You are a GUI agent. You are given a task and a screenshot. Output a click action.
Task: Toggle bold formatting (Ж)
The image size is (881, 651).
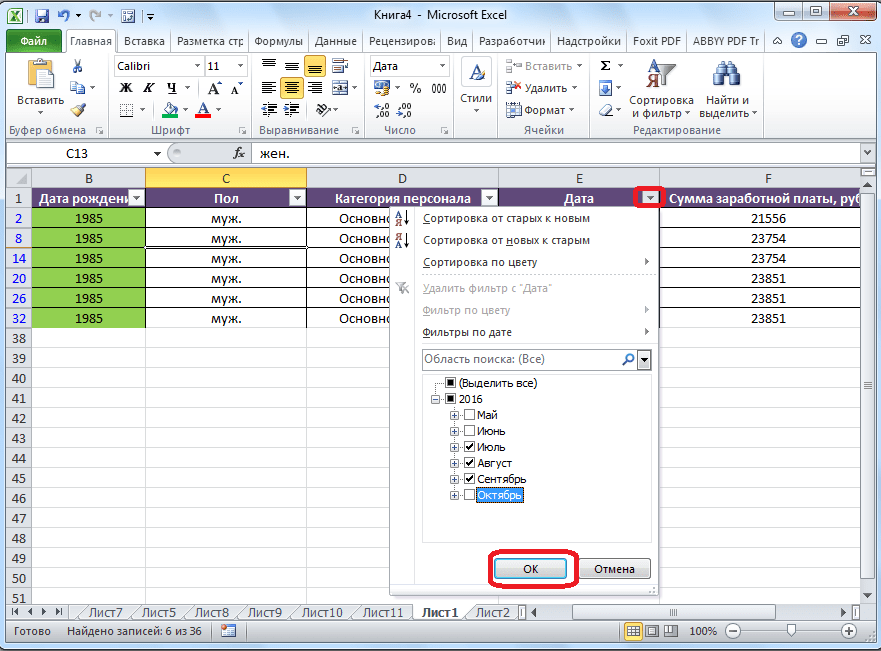click(x=126, y=88)
